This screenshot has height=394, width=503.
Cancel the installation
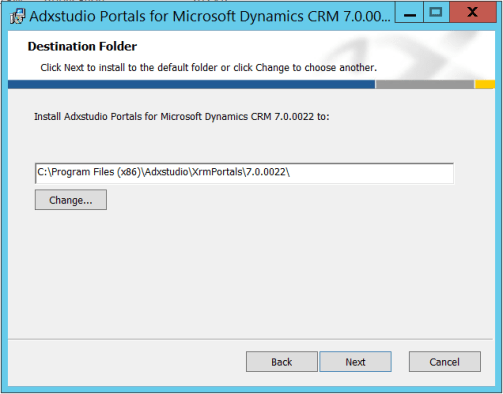(x=445, y=361)
